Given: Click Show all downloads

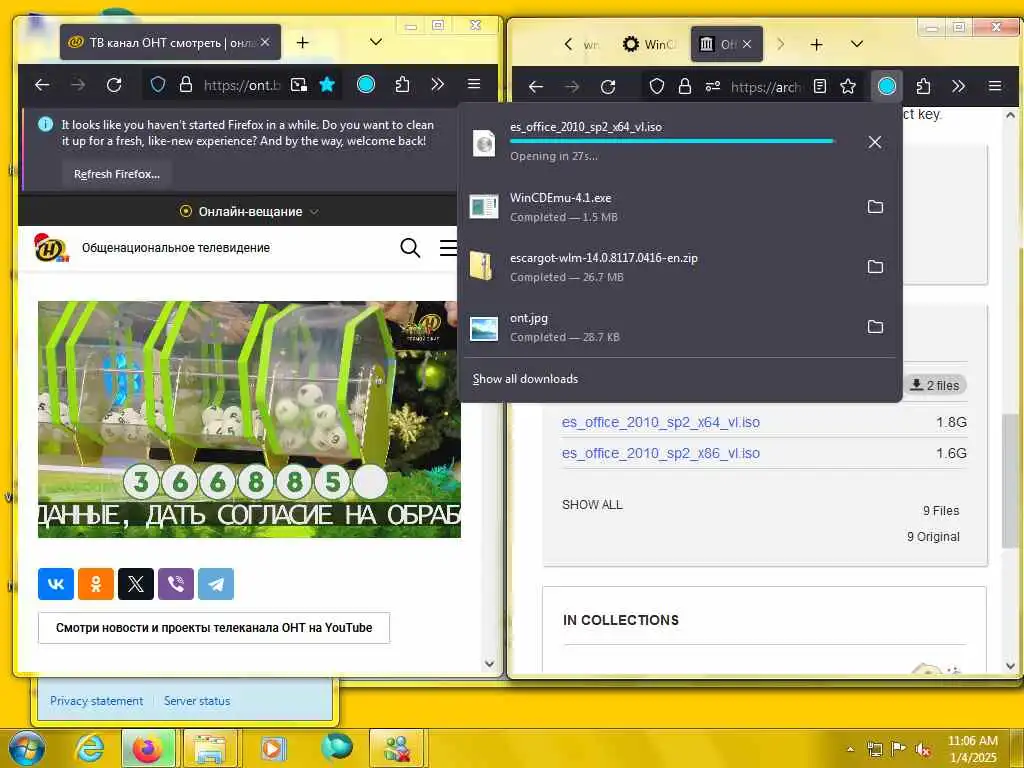Looking at the screenshot, I should click(525, 379).
